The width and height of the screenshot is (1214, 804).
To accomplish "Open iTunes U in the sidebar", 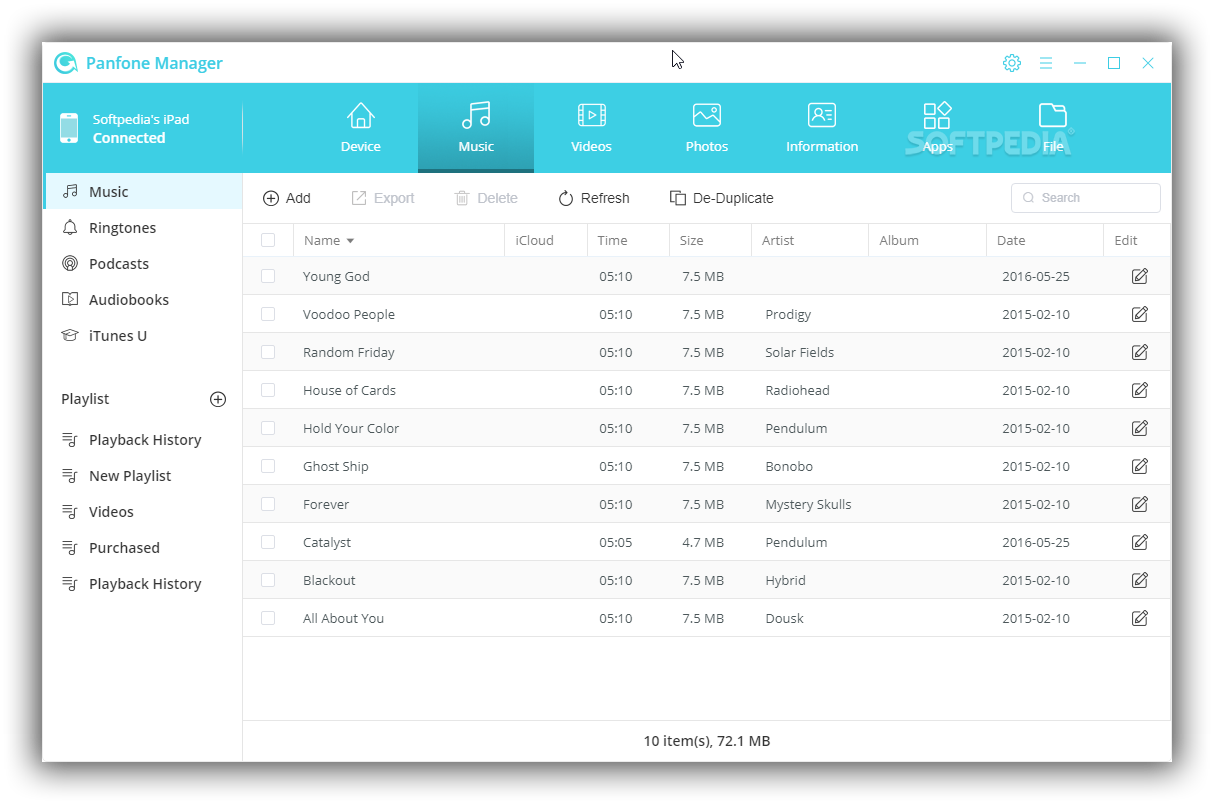I will [144, 336].
